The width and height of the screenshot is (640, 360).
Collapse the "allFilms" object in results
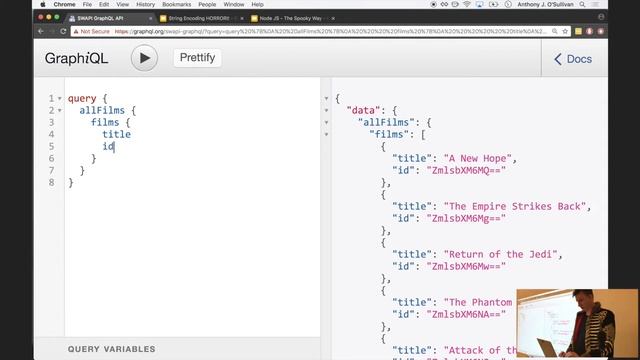point(326,122)
